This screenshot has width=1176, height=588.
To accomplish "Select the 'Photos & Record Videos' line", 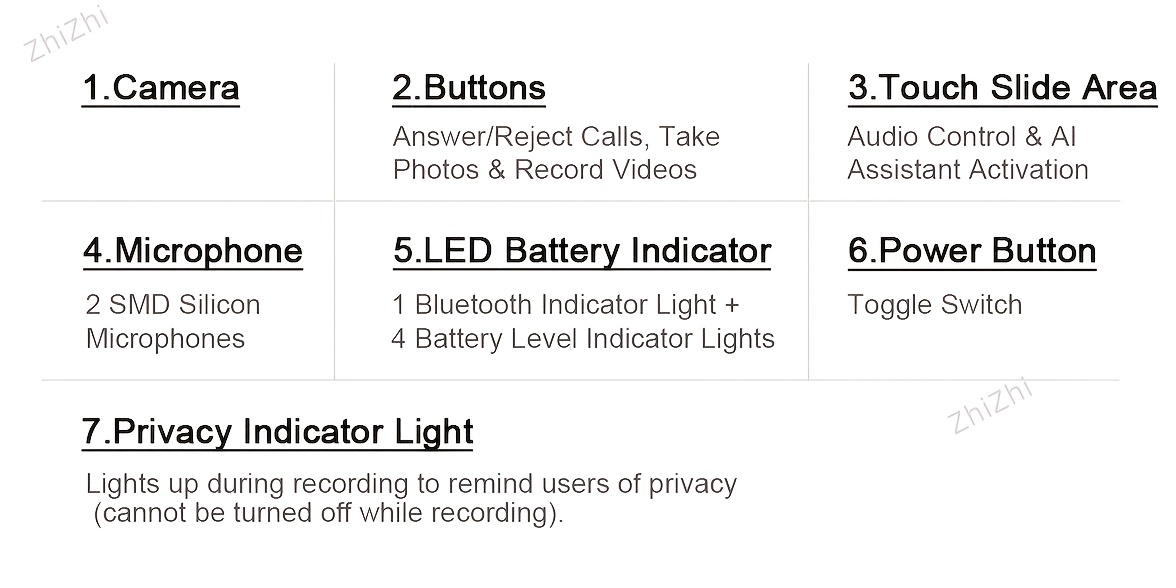I will [545, 170].
